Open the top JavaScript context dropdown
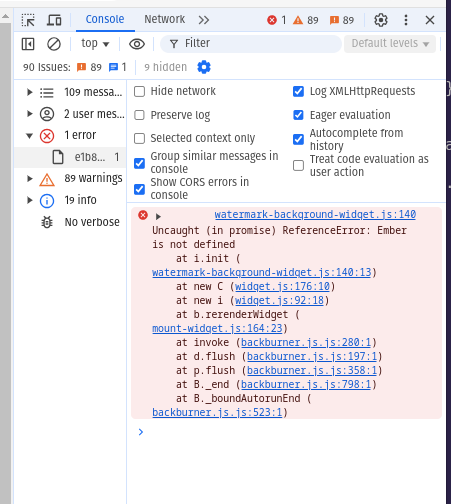 pos(95,44)
